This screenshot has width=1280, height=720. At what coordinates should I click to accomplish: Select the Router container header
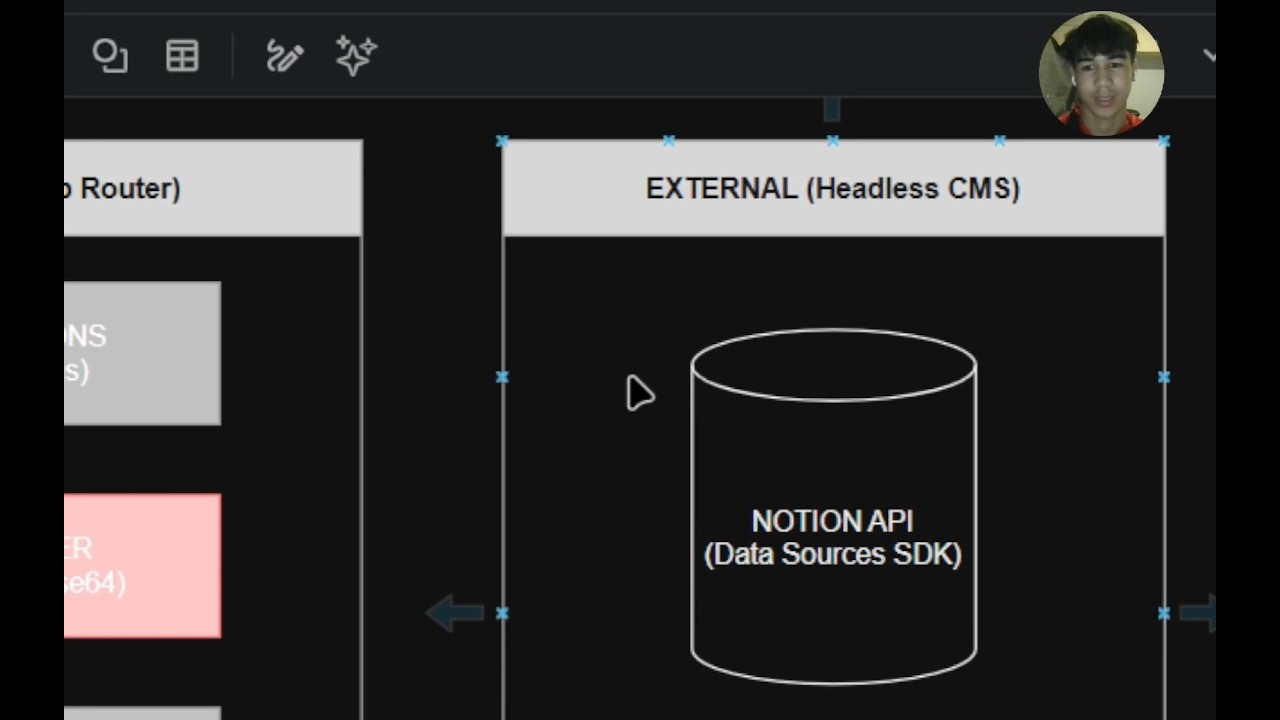pyautogui.click(x=213, y=188)
